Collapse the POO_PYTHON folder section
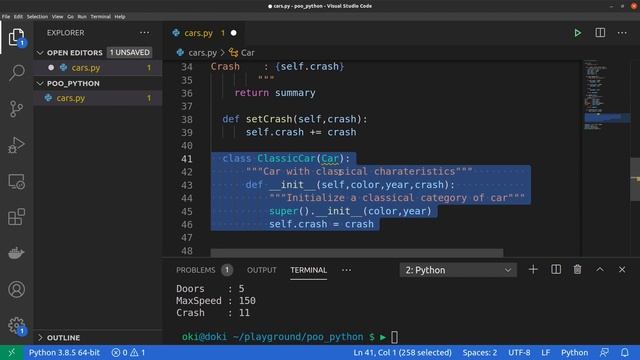 click(x=40, y=83)
